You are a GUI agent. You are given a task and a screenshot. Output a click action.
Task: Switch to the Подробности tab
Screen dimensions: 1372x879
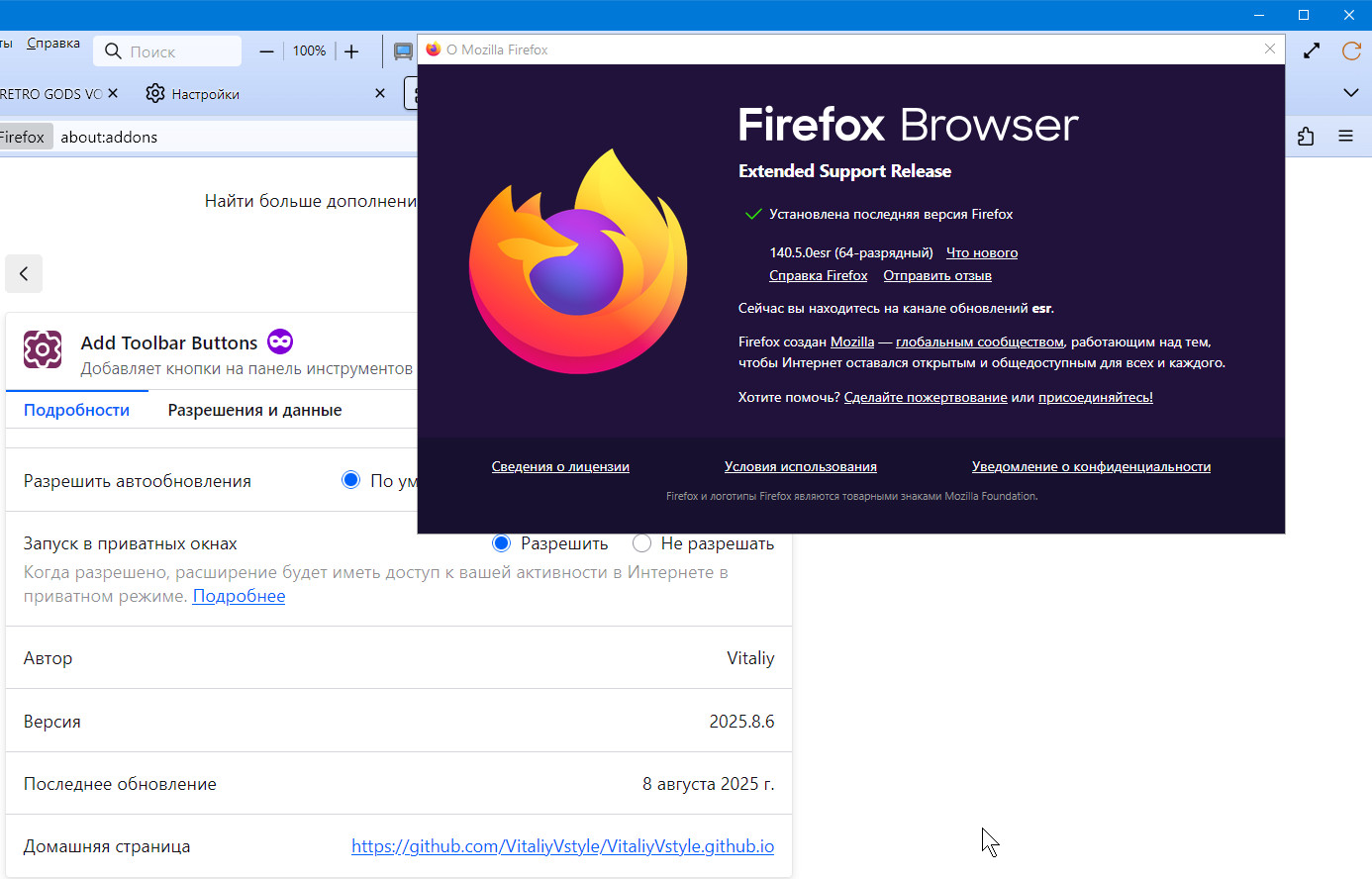[76, 410]
